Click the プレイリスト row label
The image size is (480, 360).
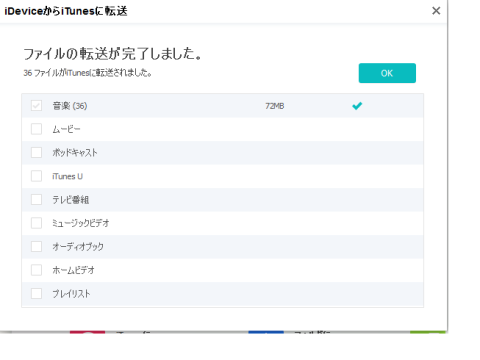[x=71, y=294]
